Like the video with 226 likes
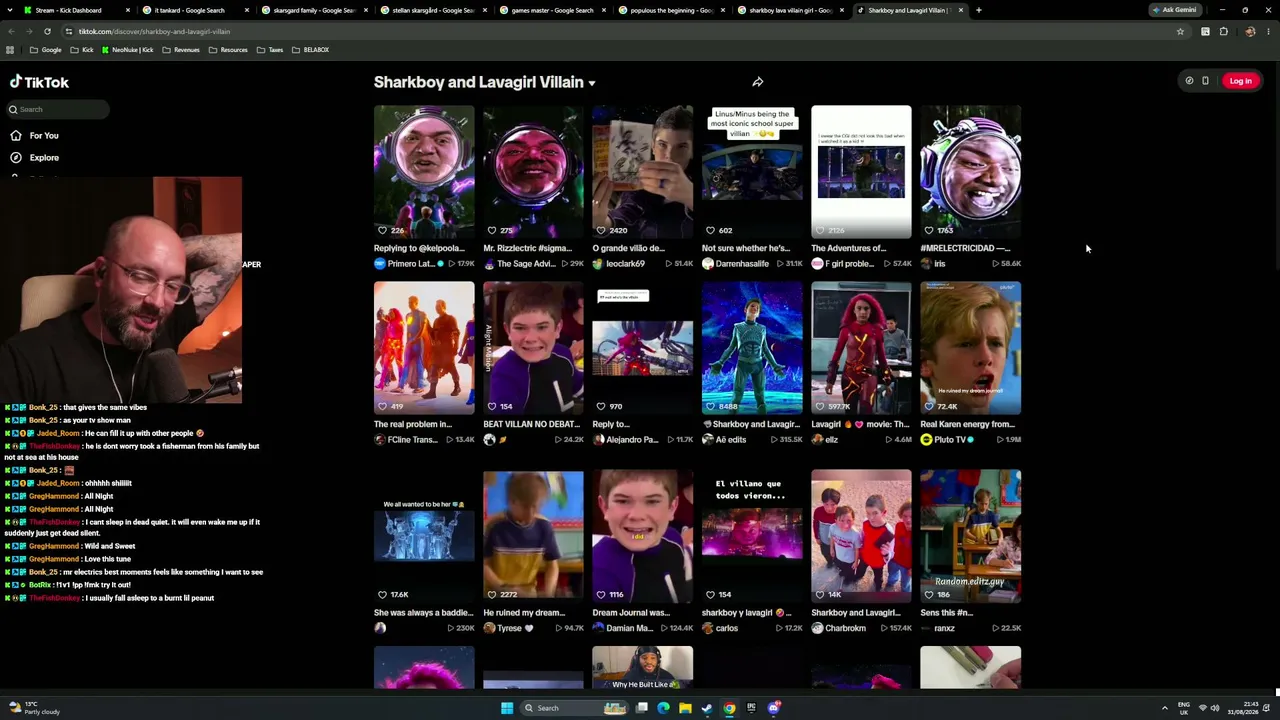The image size is (1280, 720). (382, 230)
